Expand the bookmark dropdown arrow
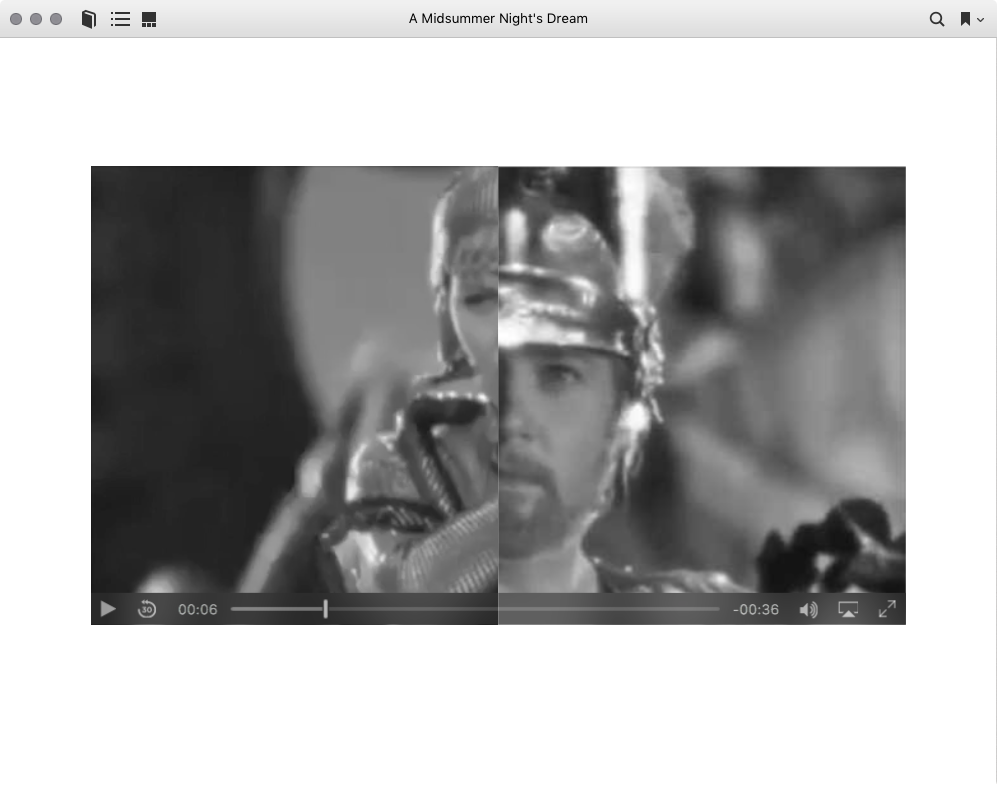This screenshot has width=997, height=786. [980, 20]
